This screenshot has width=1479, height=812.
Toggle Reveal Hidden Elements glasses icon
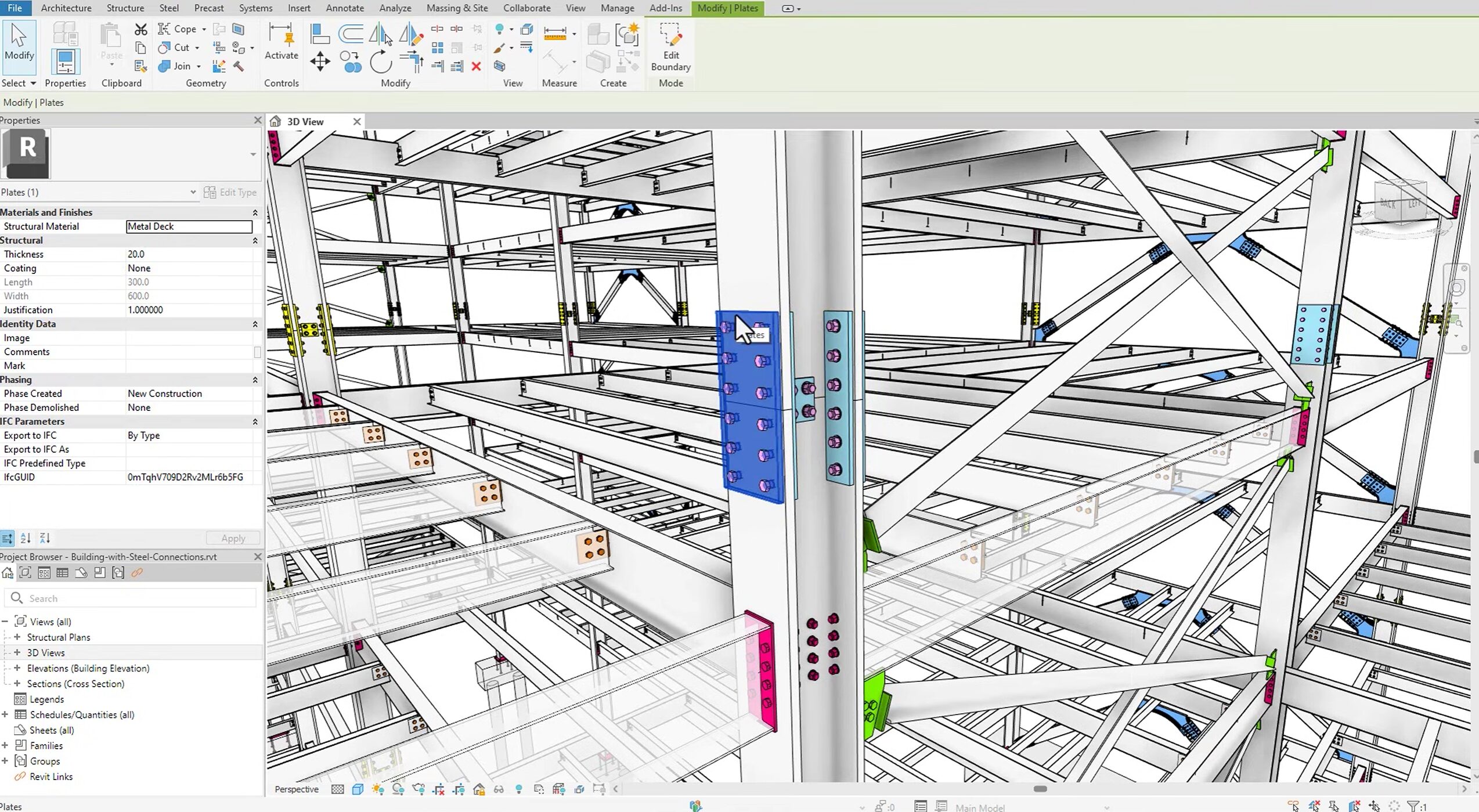(x=499, y=789)
